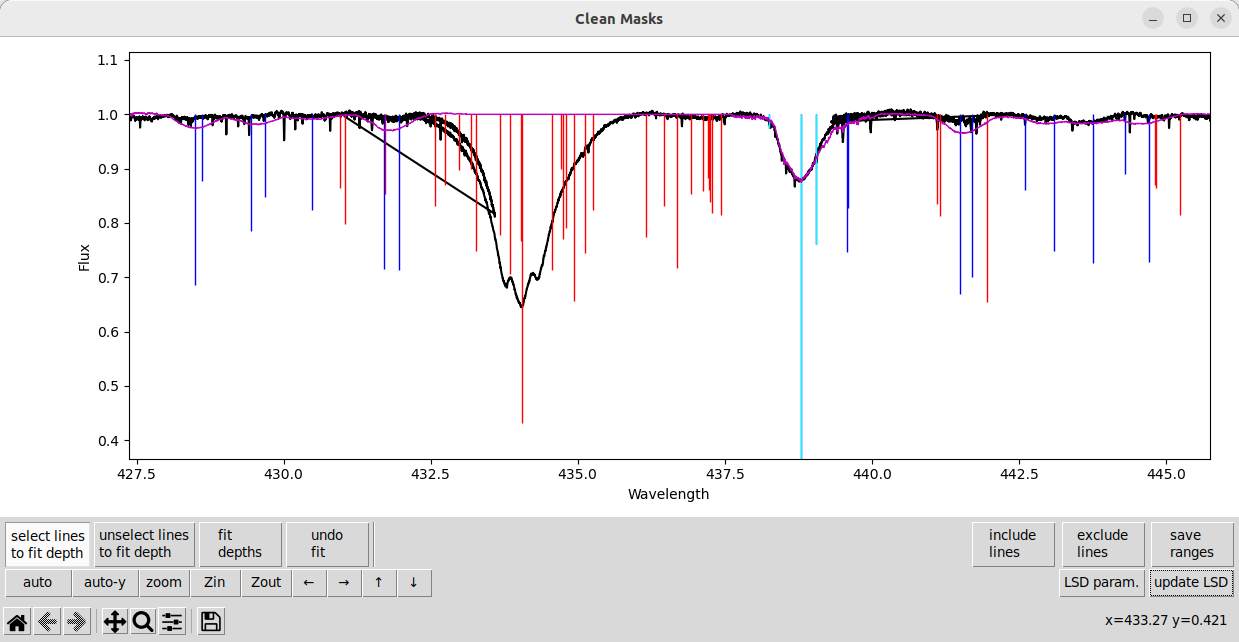
Task: Click the 'undo fit' button
Action: (x=327, y=544)
